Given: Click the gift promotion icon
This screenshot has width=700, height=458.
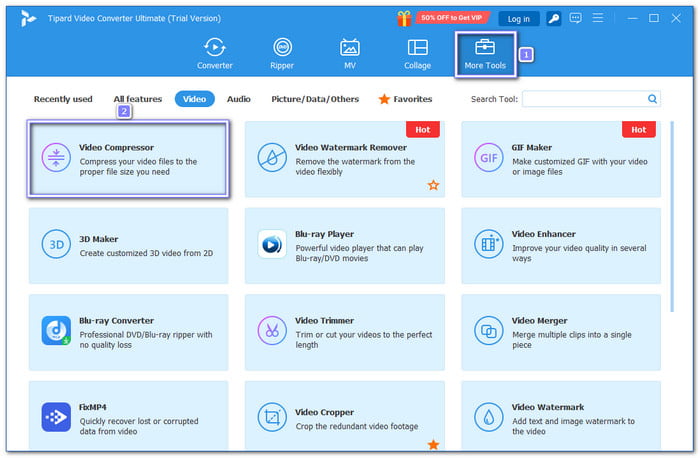Looking at the screenshot, I should tap(404, 18).
